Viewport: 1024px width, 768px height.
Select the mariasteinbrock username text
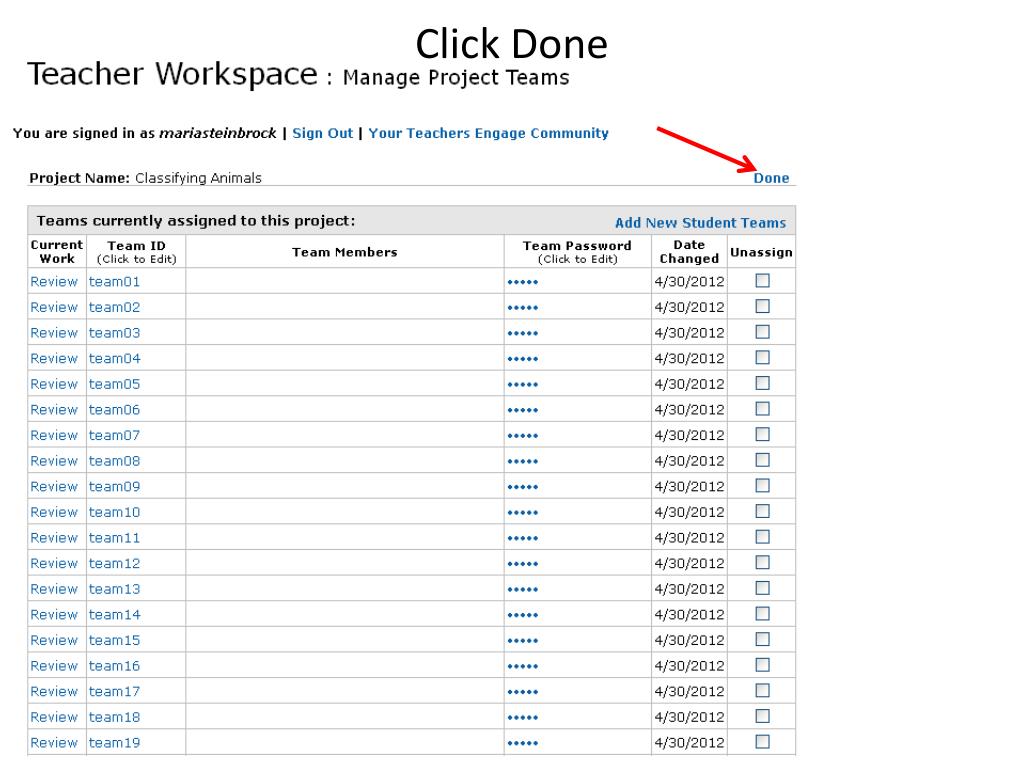click(x=218, y=133)
